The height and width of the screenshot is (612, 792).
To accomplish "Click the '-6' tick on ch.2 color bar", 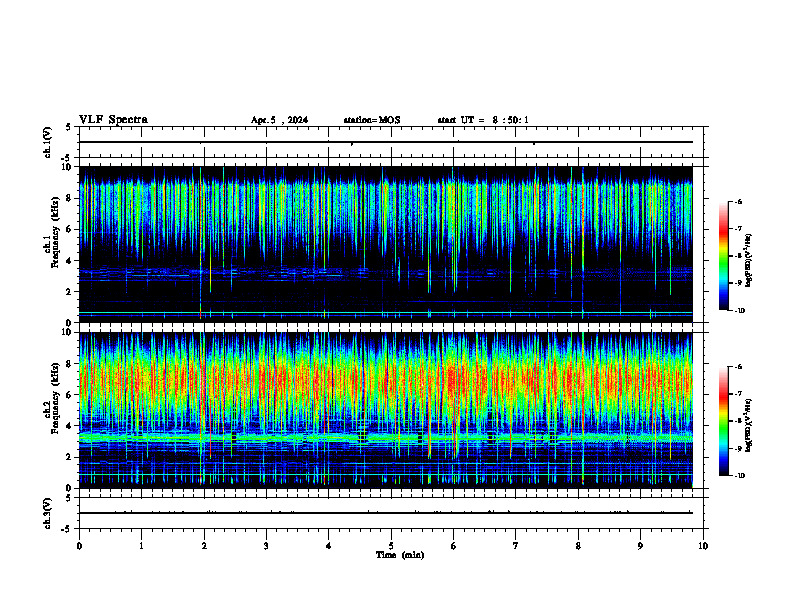I will [x=738, y=367].
